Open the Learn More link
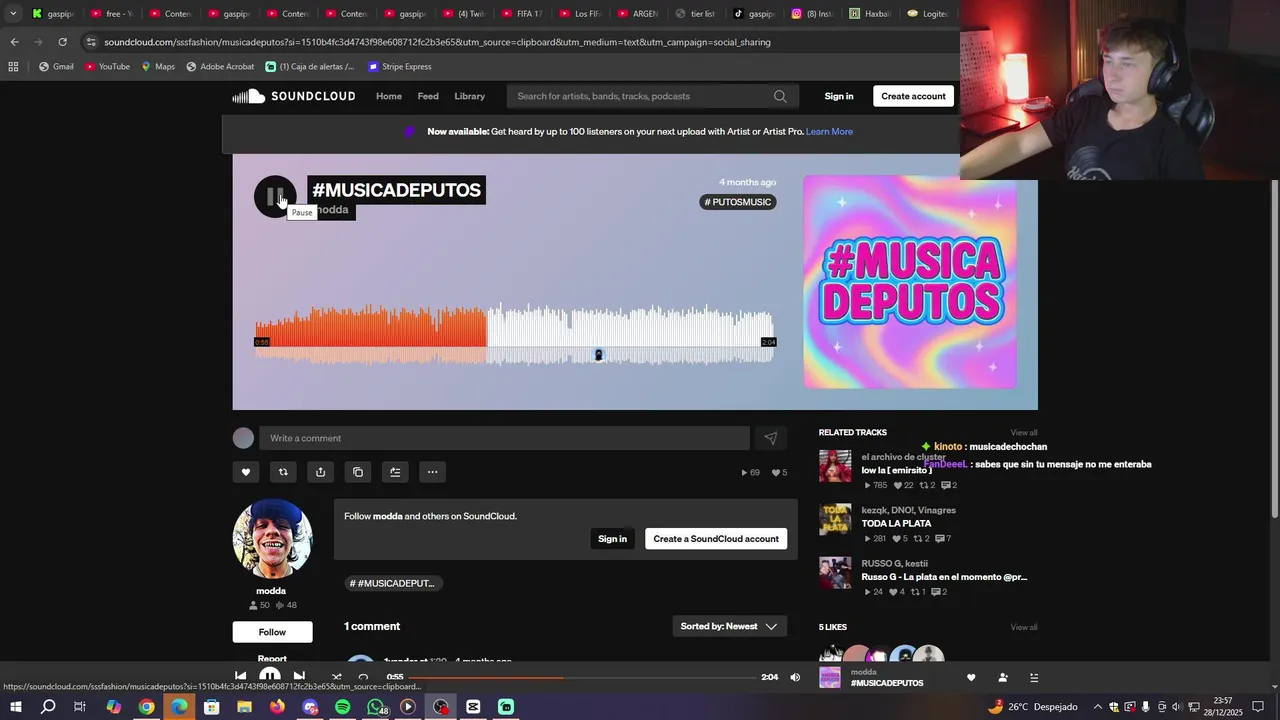Image resolution: width=1280 pixels, height=720 pixels. [829, 131]
